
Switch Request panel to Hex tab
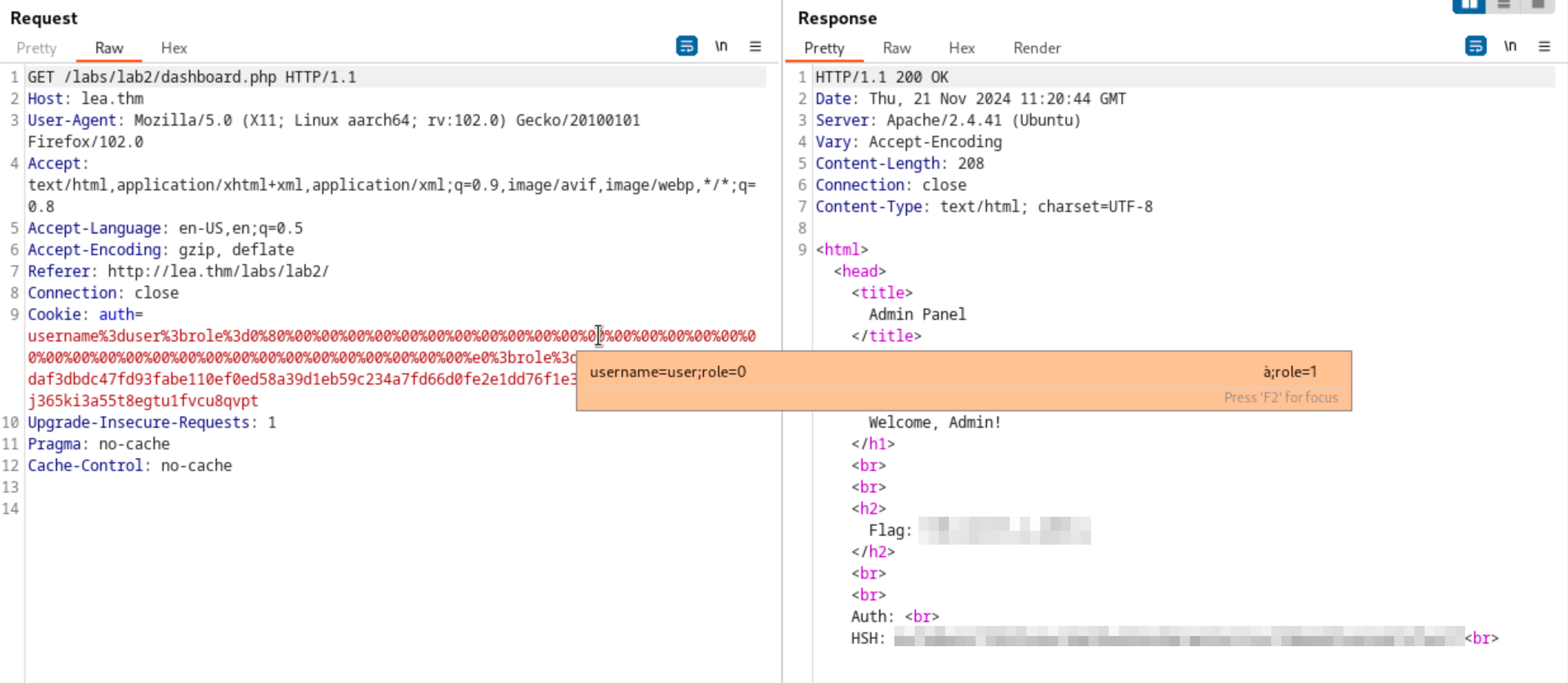(174, 48)
